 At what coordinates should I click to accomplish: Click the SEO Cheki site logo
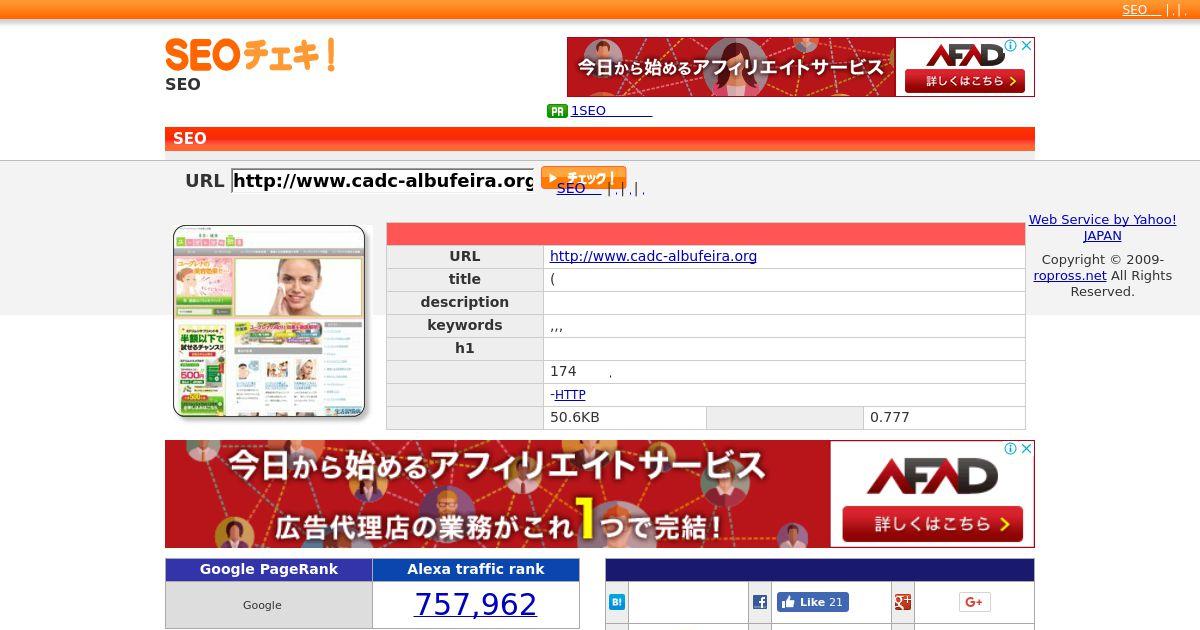point(250,55)
